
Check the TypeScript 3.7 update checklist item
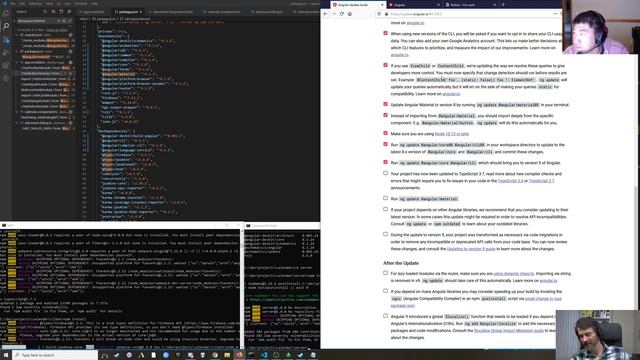[x=385, y=173]
